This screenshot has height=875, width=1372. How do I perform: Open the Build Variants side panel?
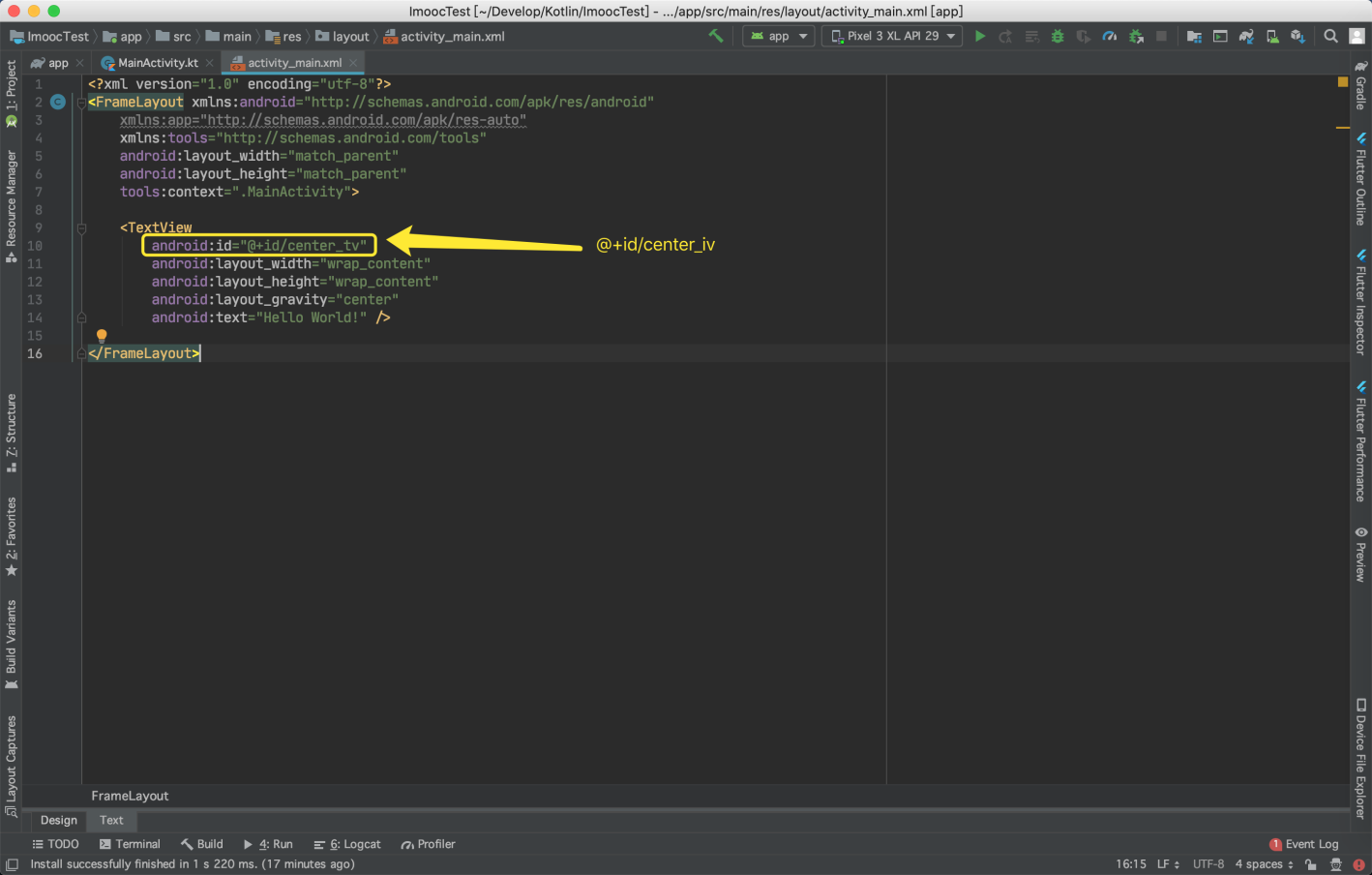tap(12, 645)
